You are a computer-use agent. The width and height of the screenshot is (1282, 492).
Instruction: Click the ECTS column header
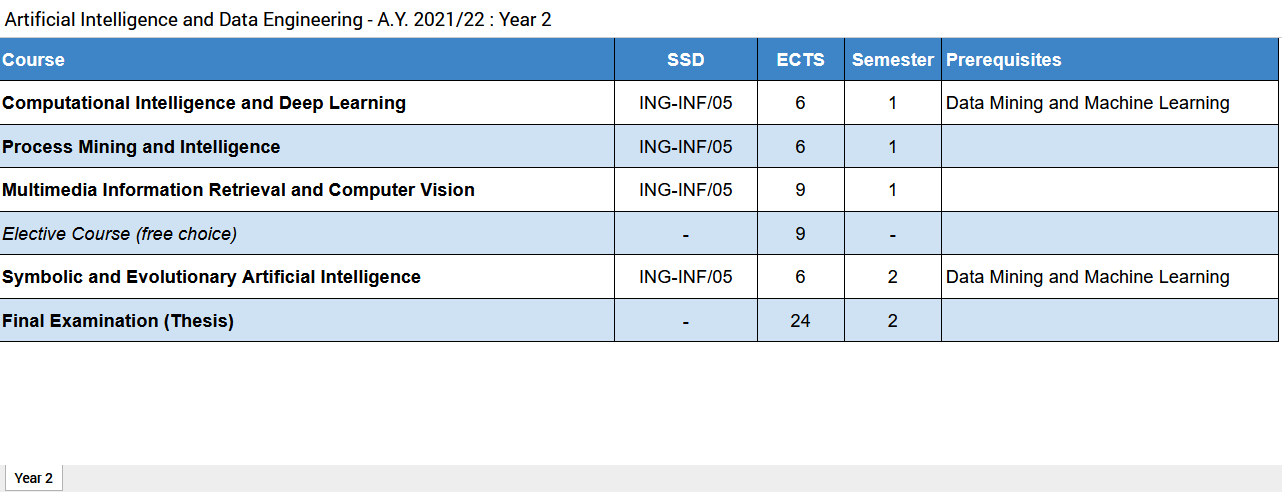pyautogui.click(x=800, y=60)
